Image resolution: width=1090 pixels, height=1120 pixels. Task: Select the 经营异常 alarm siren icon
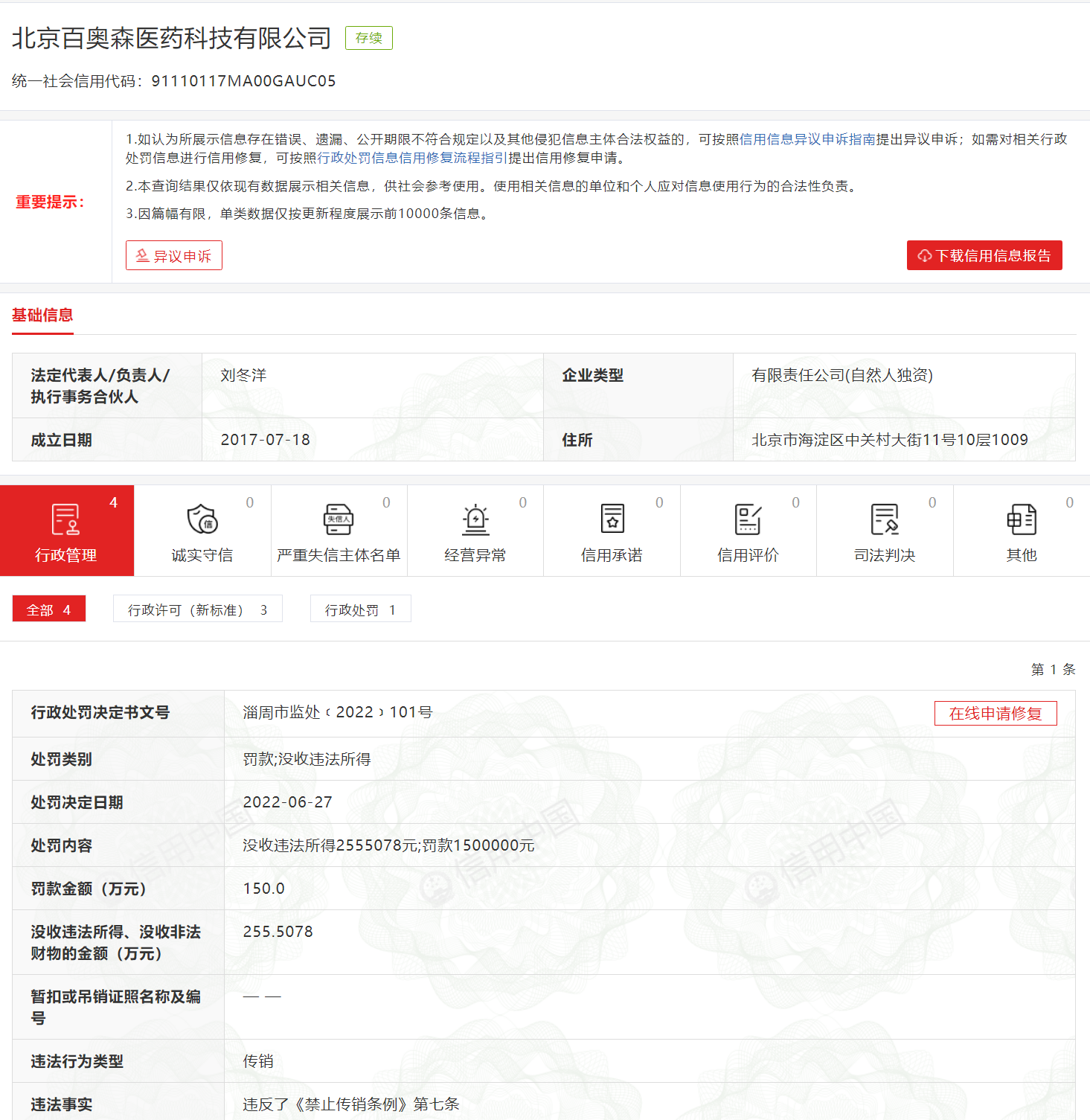click(475, 519)
